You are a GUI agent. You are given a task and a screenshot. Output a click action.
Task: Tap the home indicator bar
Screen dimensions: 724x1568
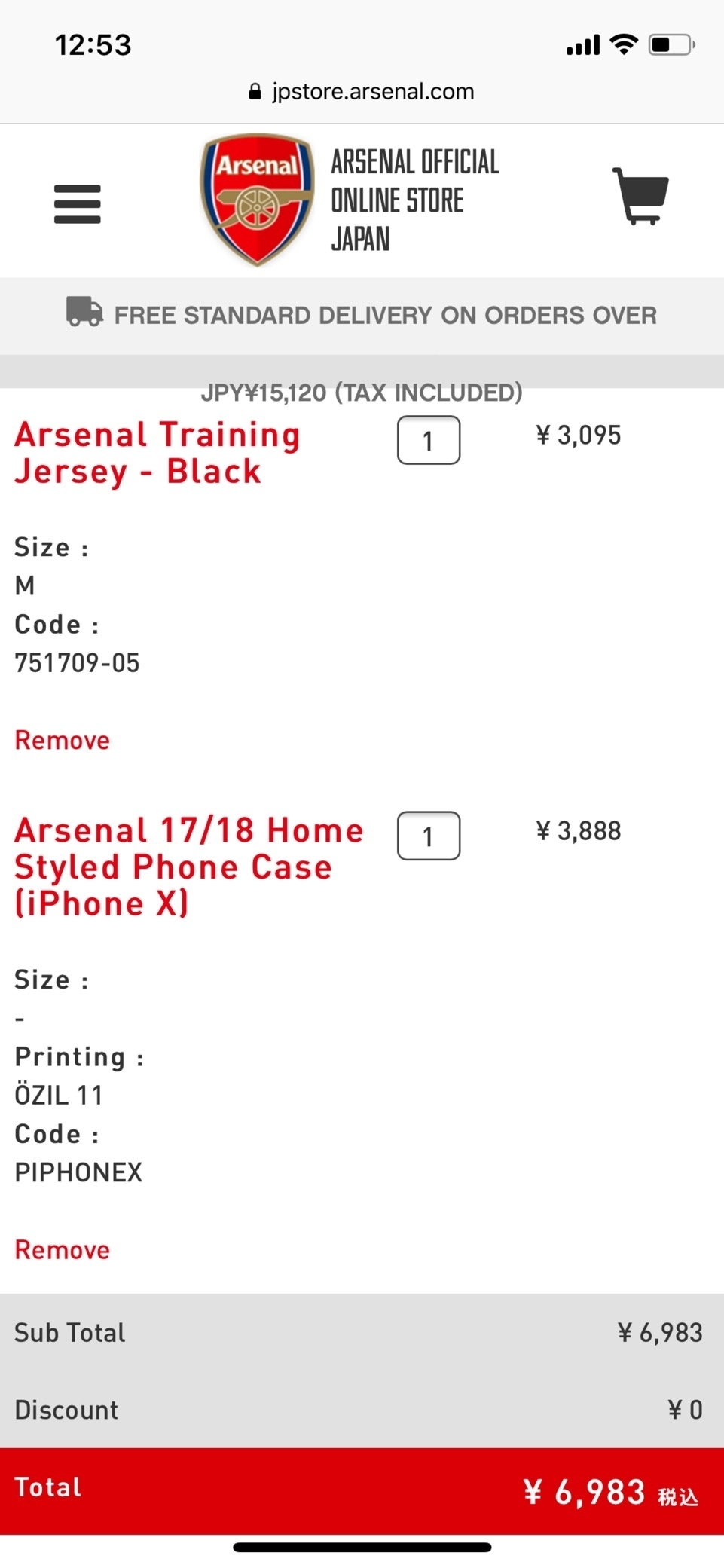pos(362,1548)
